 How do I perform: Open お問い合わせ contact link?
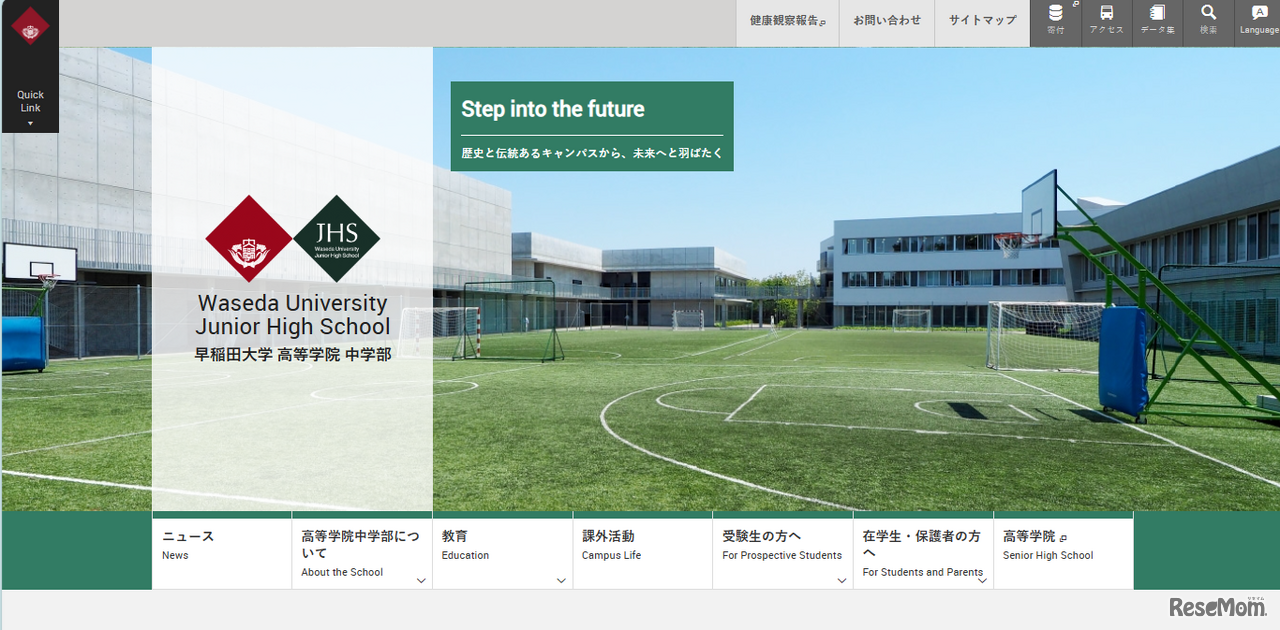pos(886,21)
